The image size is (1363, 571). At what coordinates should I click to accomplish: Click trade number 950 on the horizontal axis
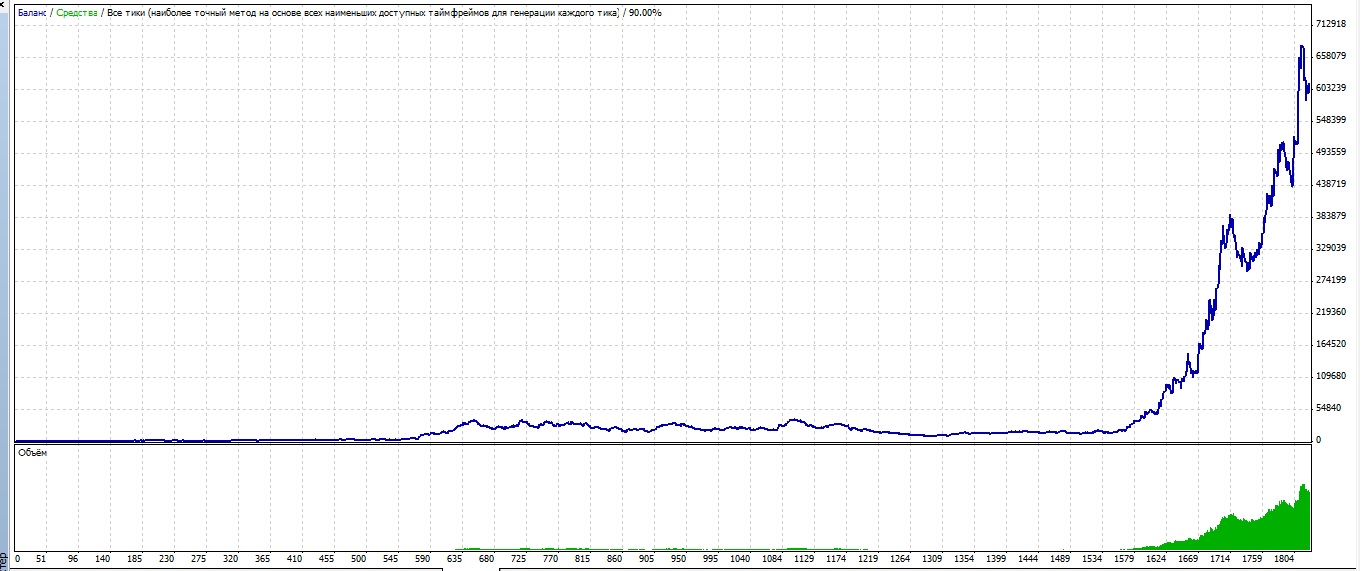(x=678, y=560)
